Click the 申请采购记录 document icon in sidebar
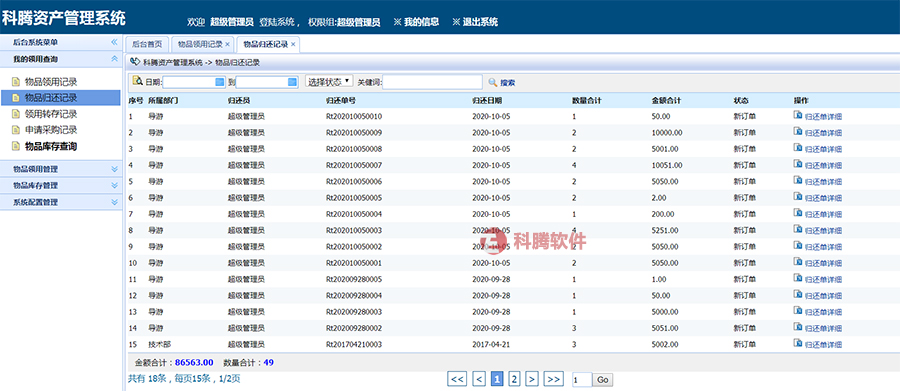Viewport: 900px width, 391px height. coord(16,130)
